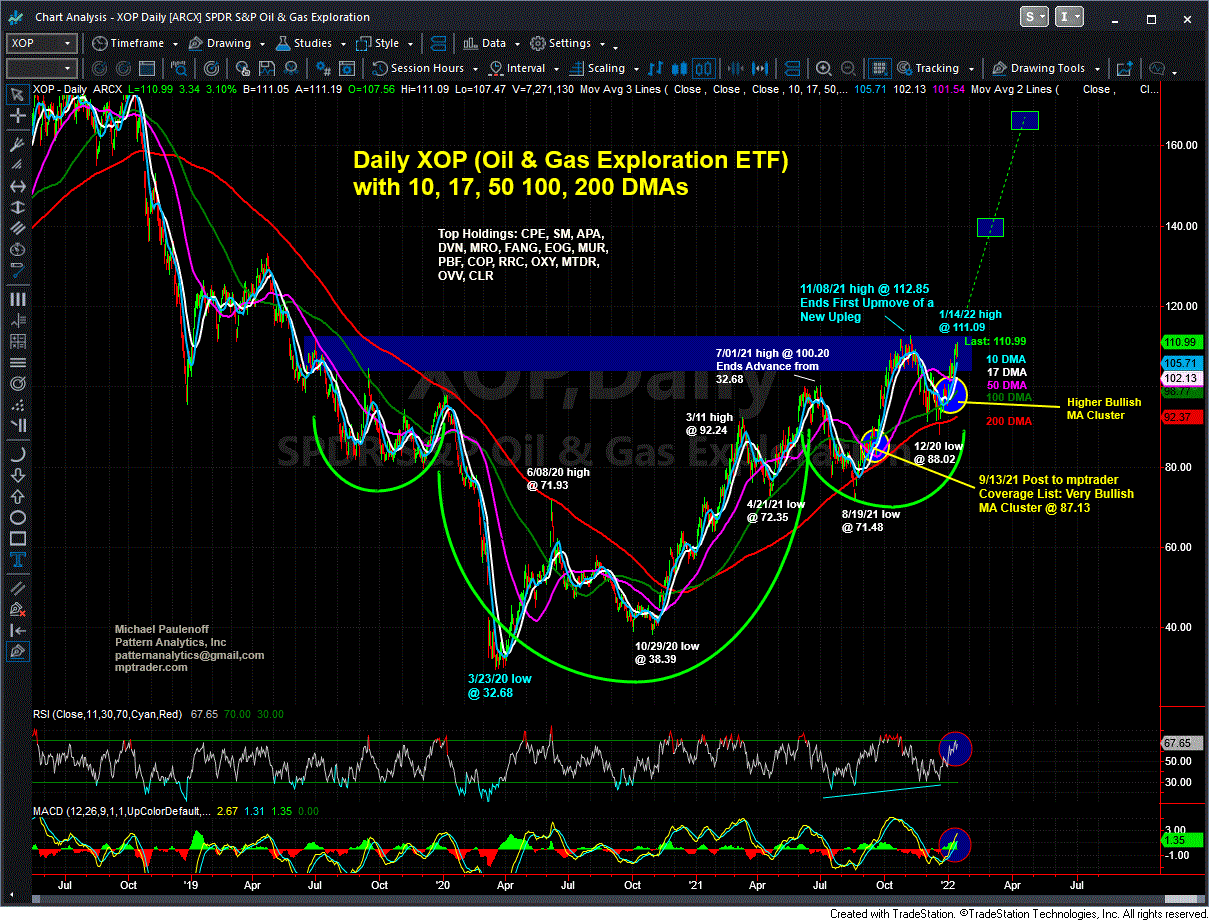Image resolution: width=1209 pixels, height=920 pixels.
Task: Select the pointer arrow tool in left sidebar
Action: coord(17,95)
